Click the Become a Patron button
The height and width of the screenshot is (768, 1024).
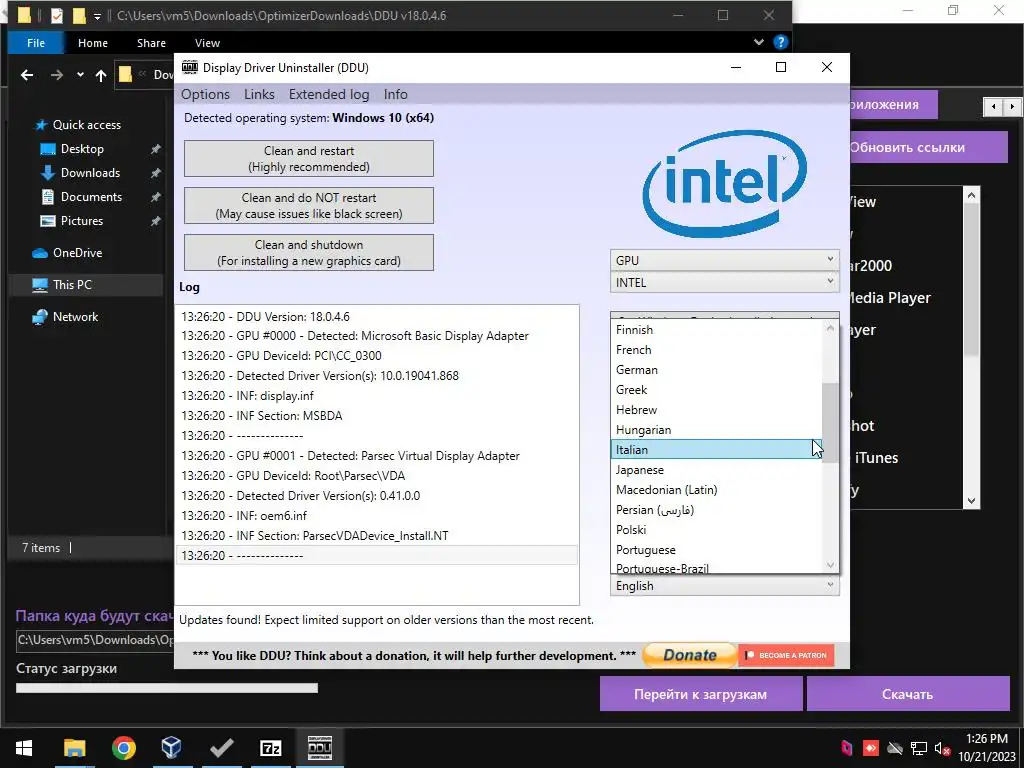click(786, 655)
